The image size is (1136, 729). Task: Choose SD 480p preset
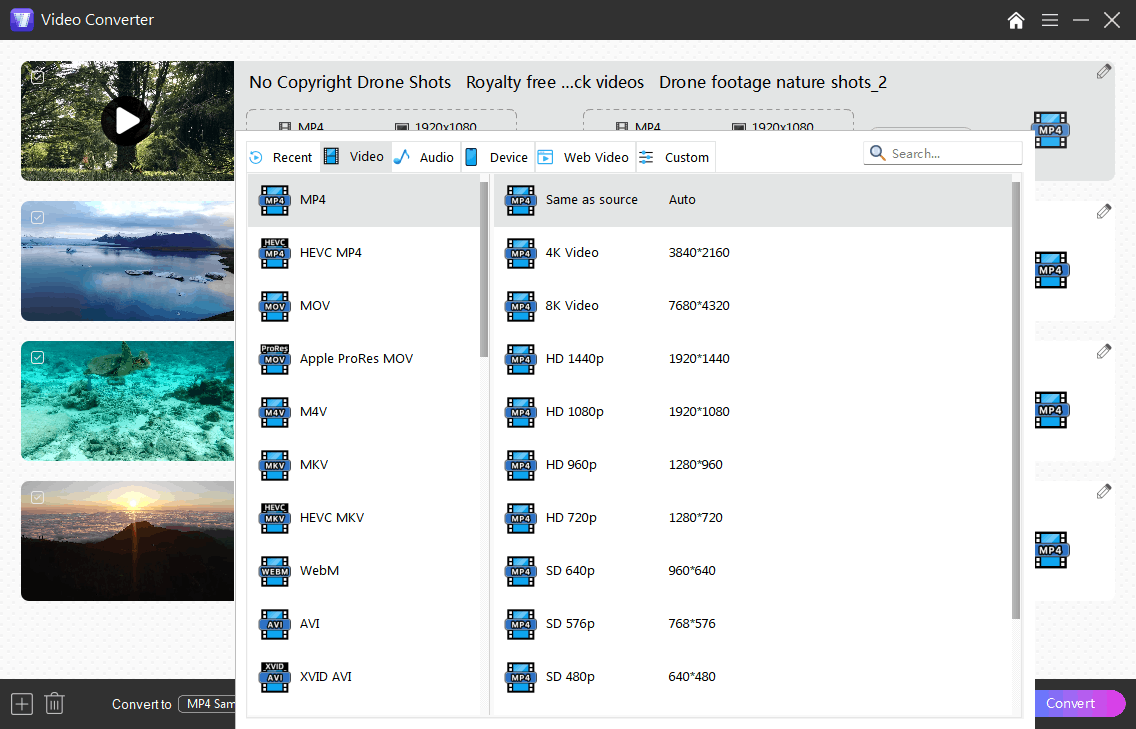752,676
